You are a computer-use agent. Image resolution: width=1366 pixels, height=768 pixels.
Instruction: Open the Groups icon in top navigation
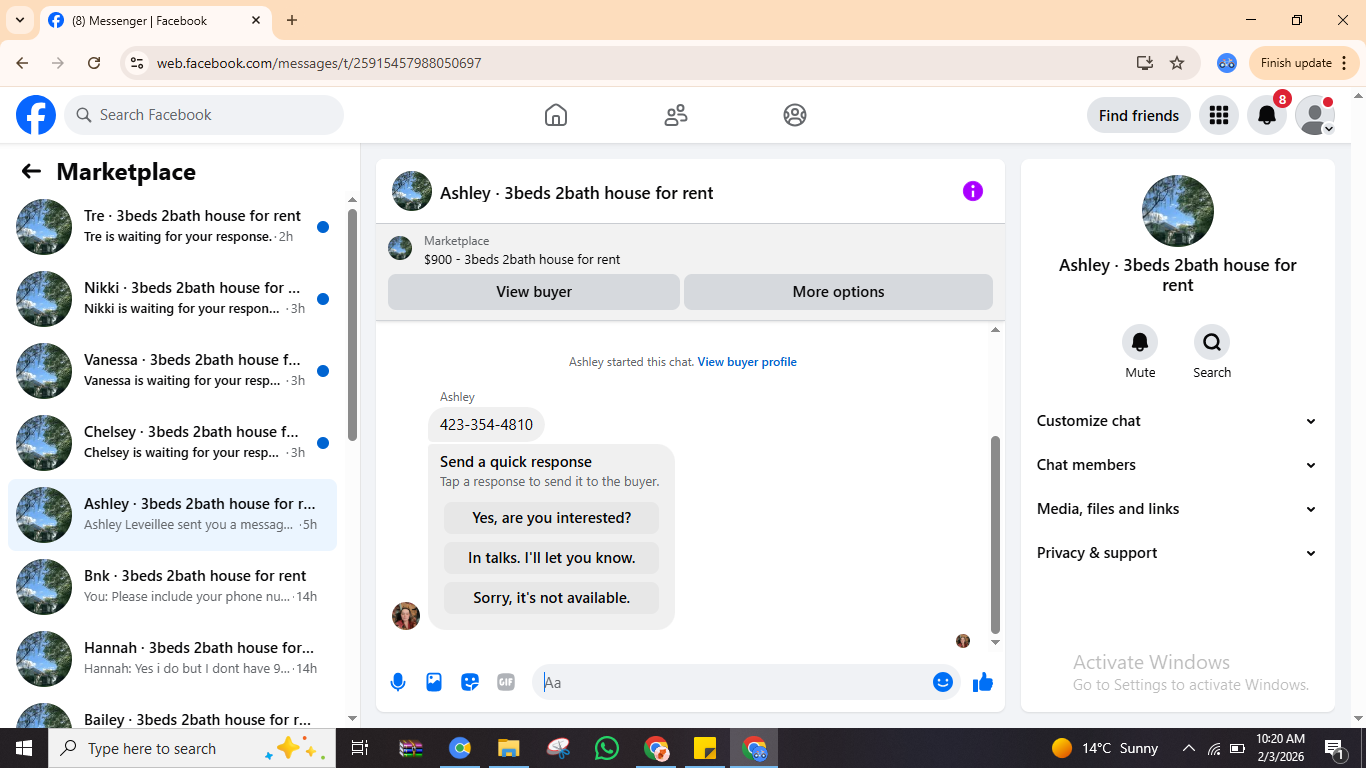click(x=795, y=115)
